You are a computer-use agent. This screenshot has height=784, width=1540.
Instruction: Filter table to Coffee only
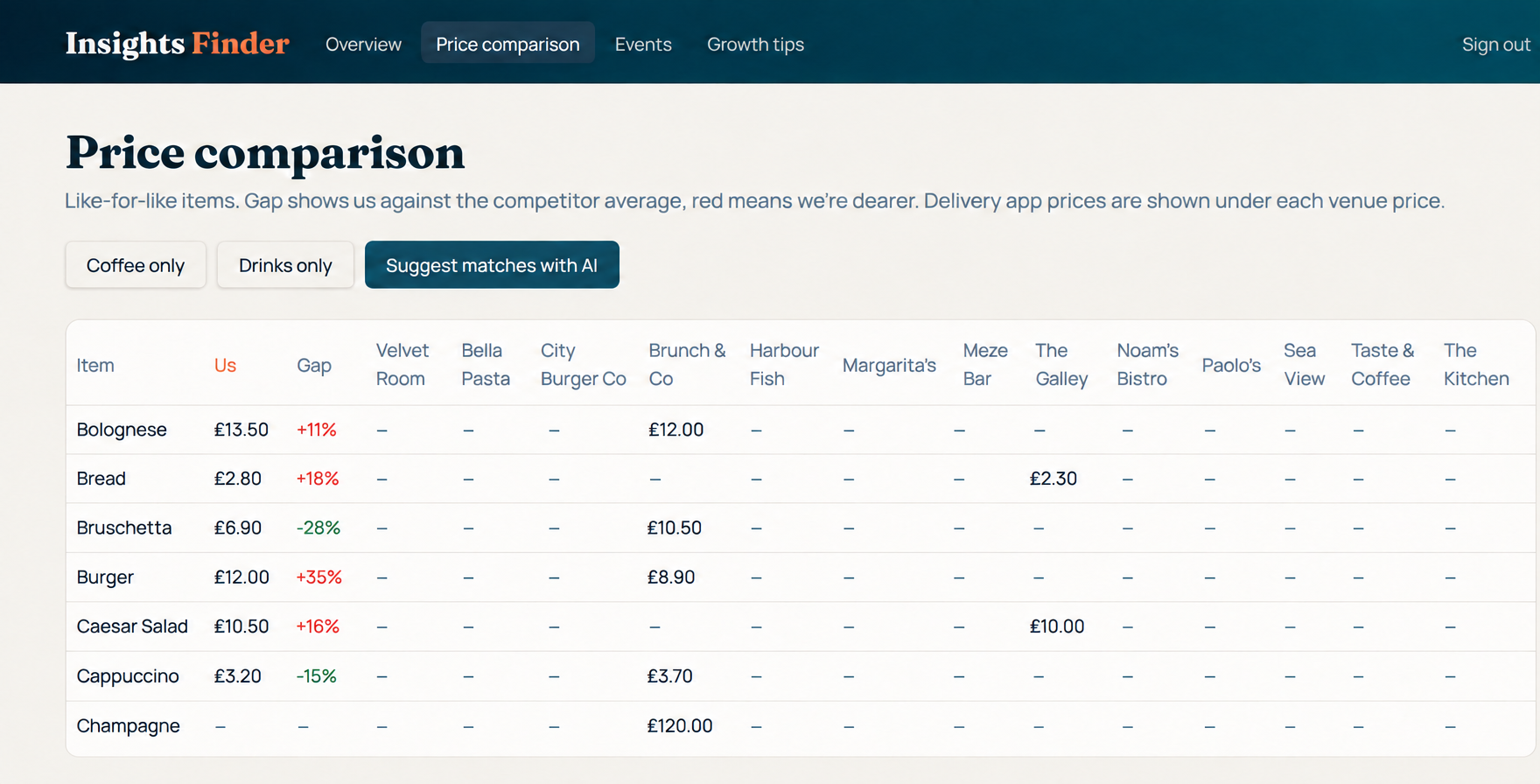[x=136, y=265]
